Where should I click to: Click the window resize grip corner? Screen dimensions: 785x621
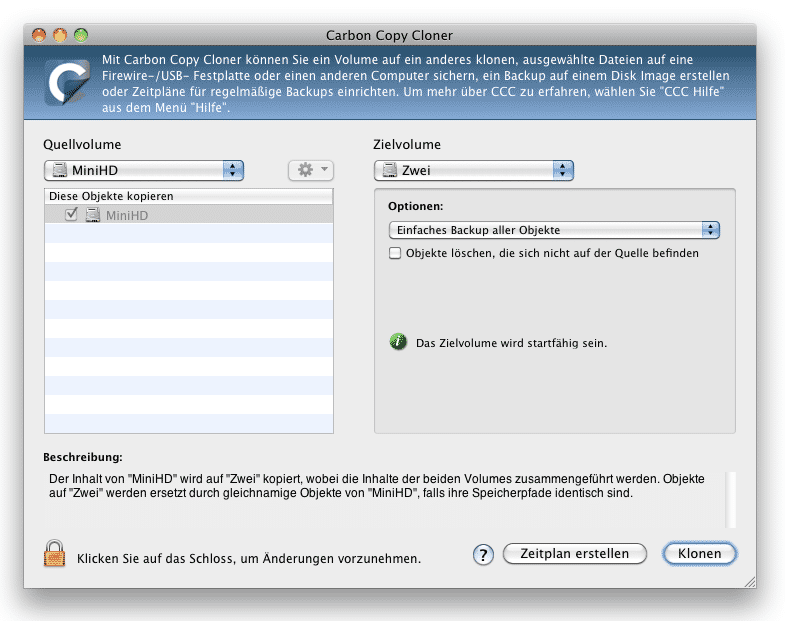749,581
